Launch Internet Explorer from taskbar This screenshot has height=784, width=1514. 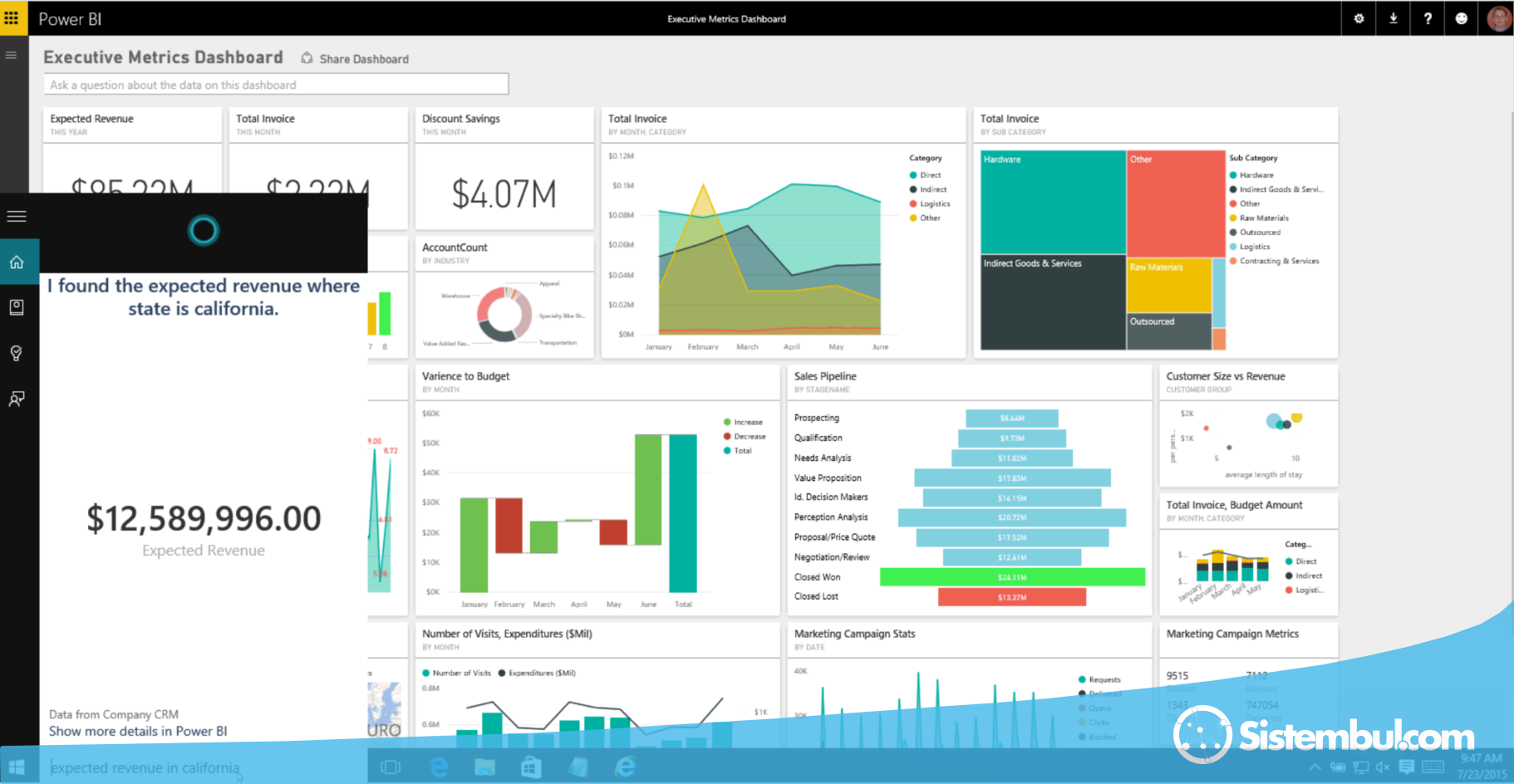pos(625,767)
